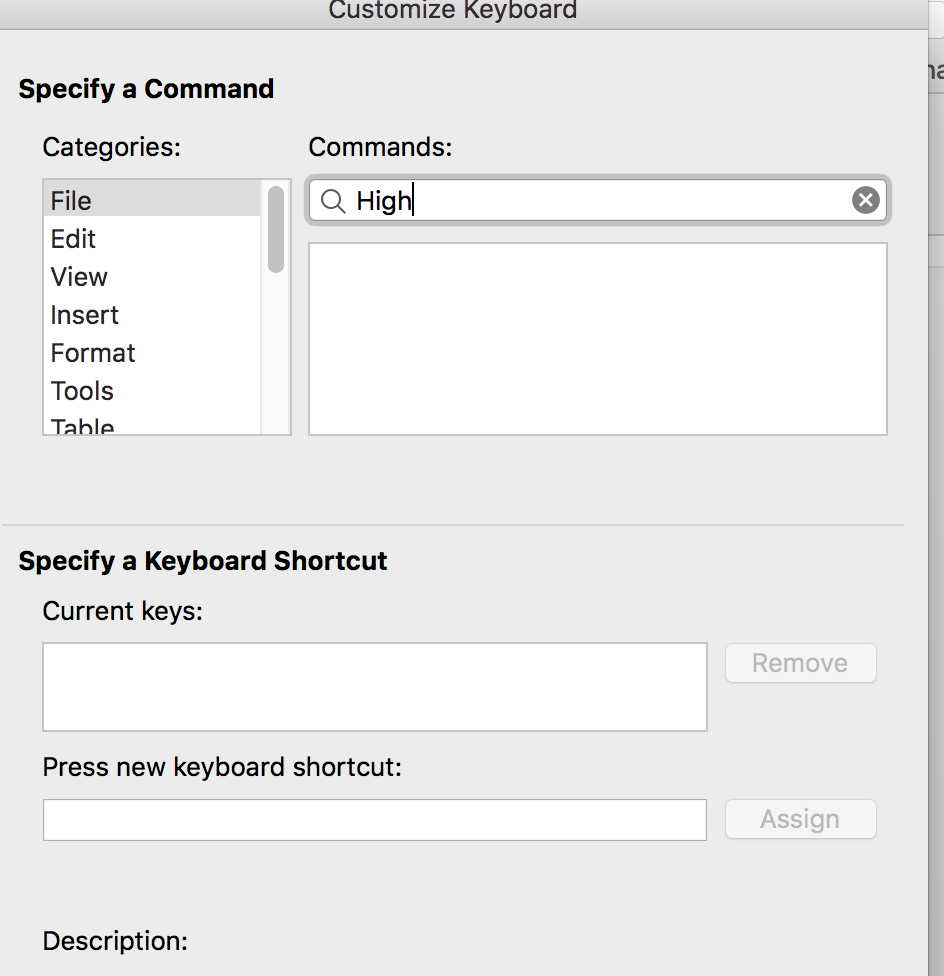The width and height of the screenshot is (944, 976).
Task: Pick the View category in the list
Action: click(x=79, y=277)
